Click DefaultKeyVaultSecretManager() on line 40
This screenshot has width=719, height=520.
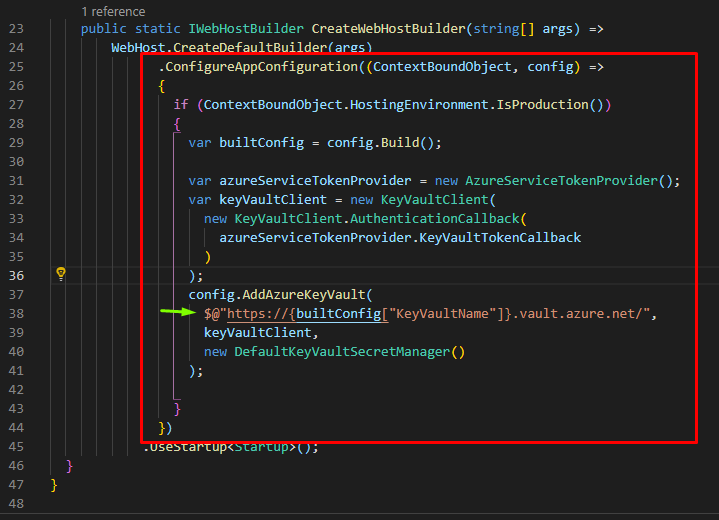click(349, 352)
